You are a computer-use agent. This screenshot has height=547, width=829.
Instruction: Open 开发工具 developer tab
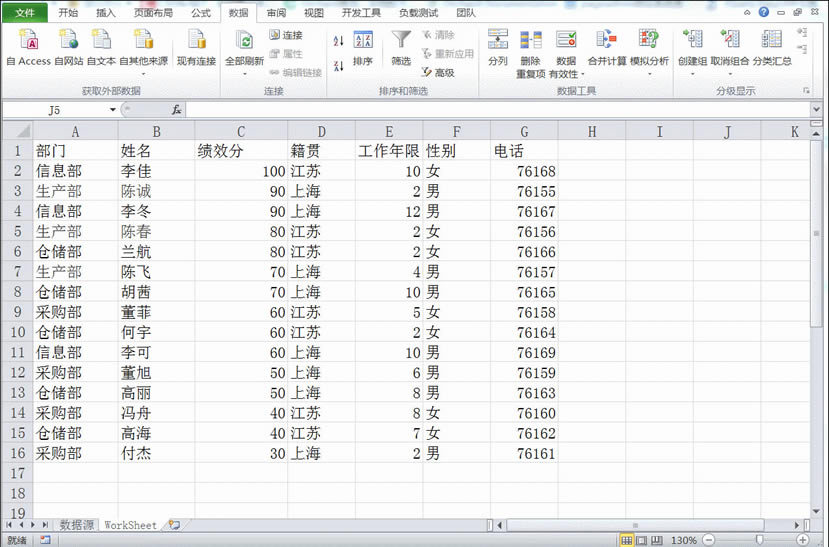[361, 13]
